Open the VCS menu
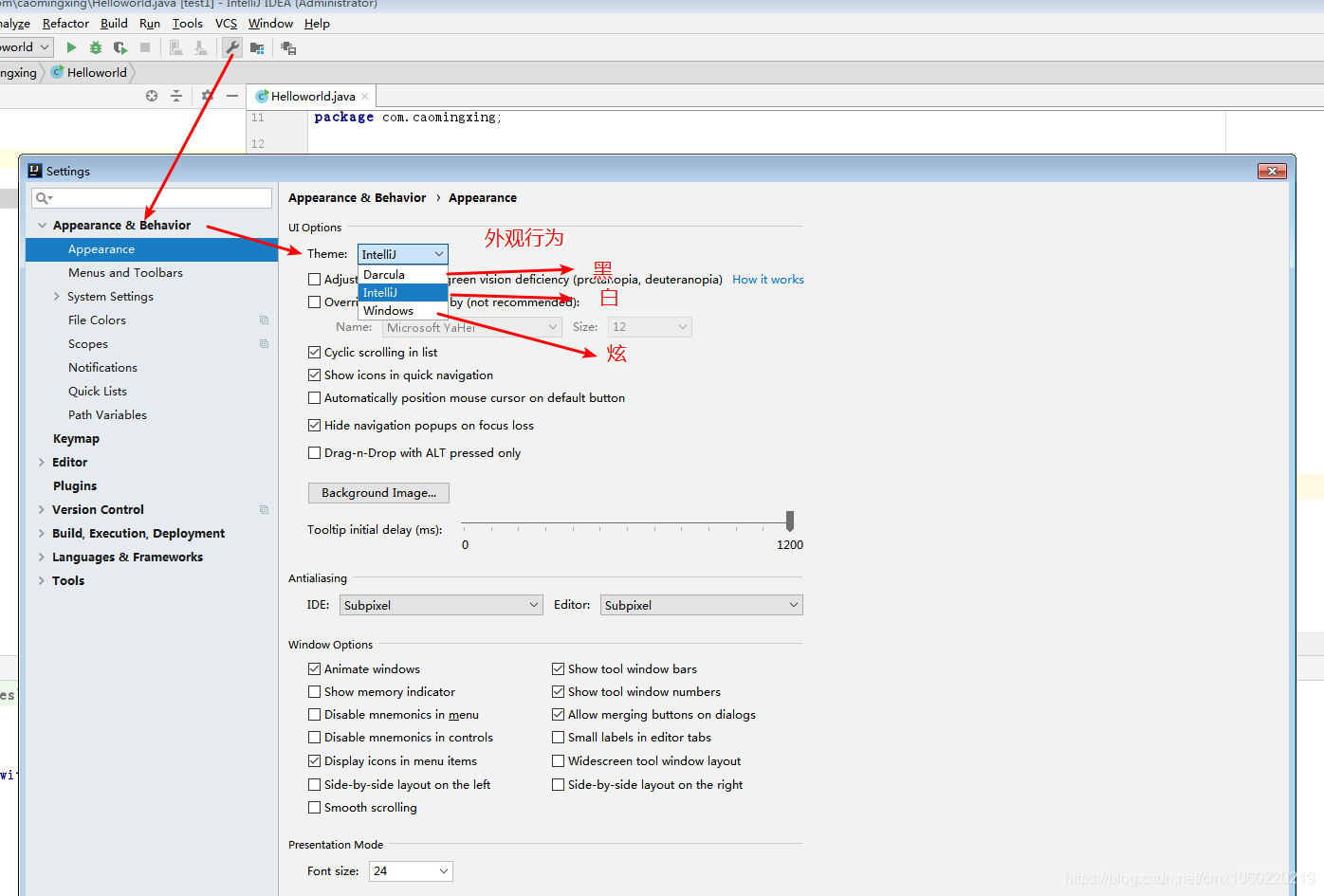1324x896 pixels. (226, 24)
